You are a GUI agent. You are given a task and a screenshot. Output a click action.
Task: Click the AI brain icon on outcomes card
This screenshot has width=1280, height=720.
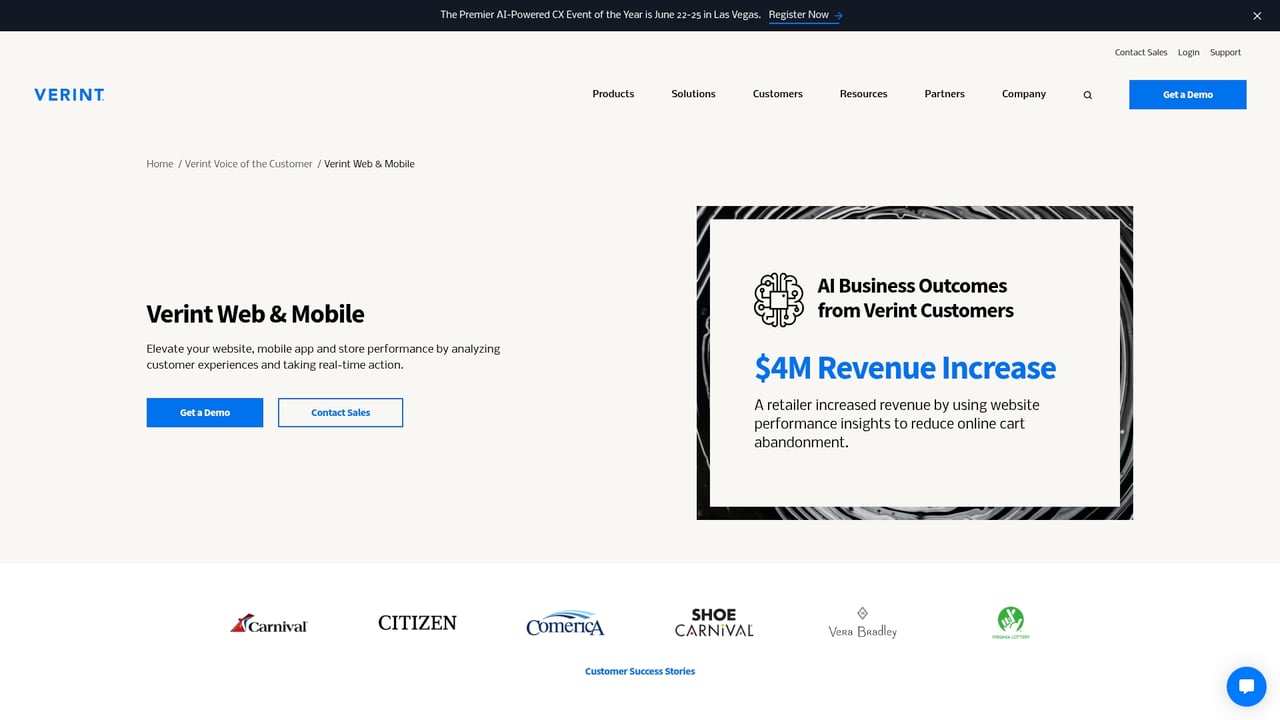coord(778,298)
